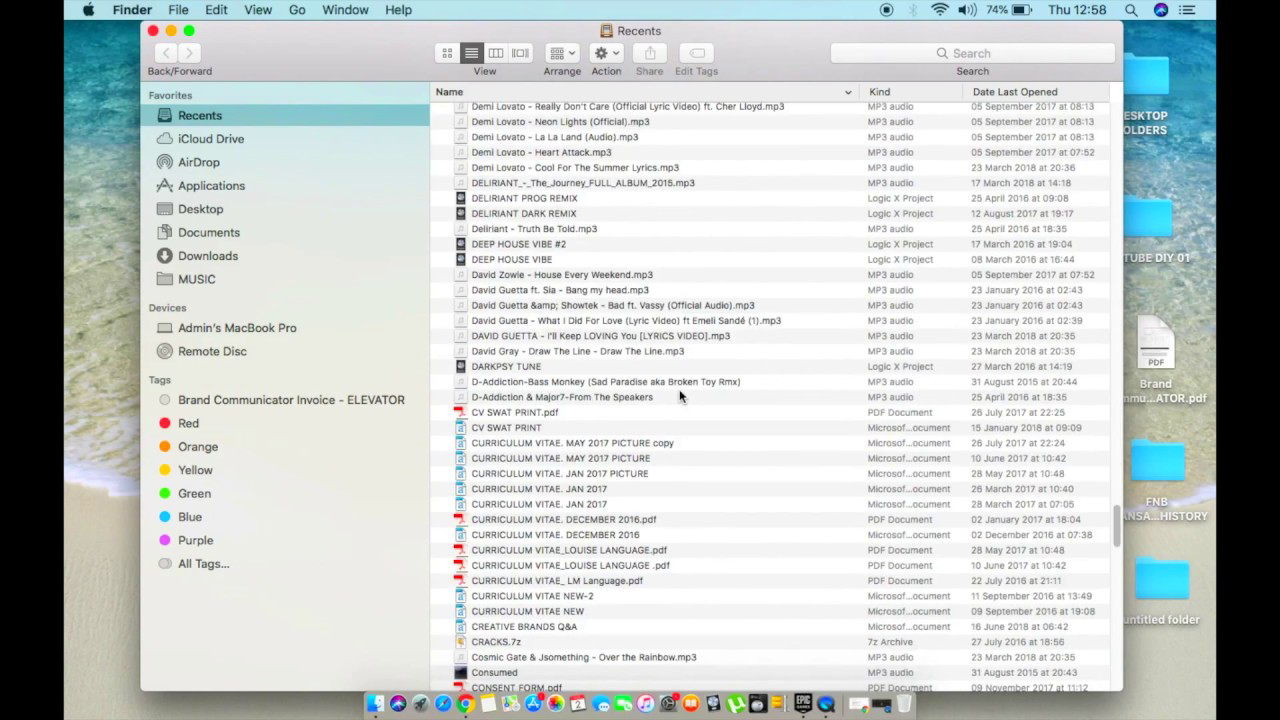Viewport: 1280px width, 720px height.
Task: Switch to cover flow view
Action: tap(520, 53)
